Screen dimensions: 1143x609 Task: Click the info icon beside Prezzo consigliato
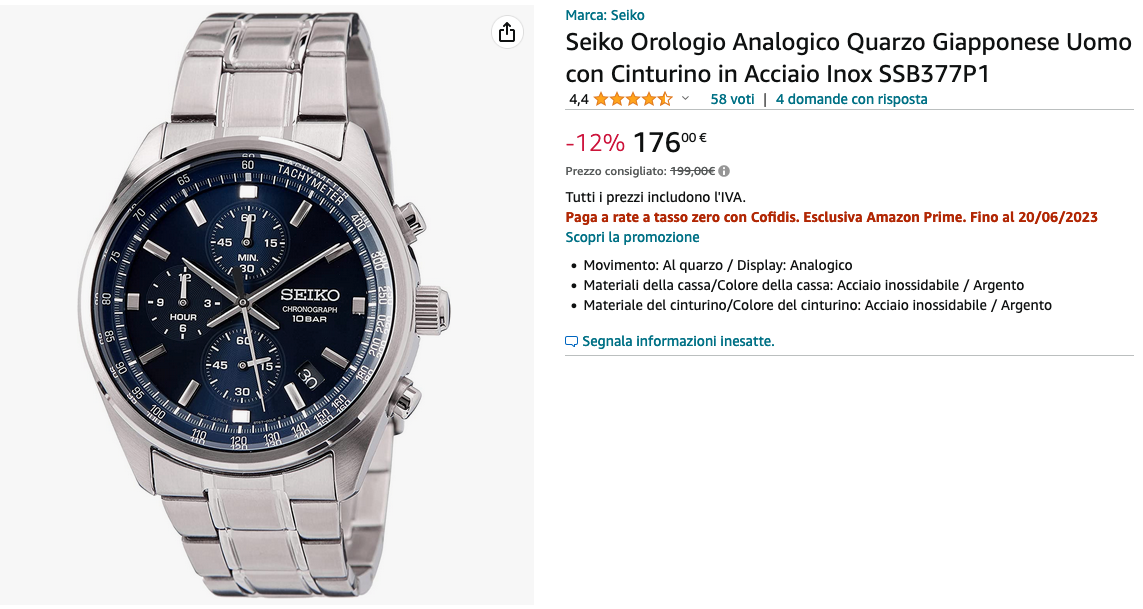[724, 171]
